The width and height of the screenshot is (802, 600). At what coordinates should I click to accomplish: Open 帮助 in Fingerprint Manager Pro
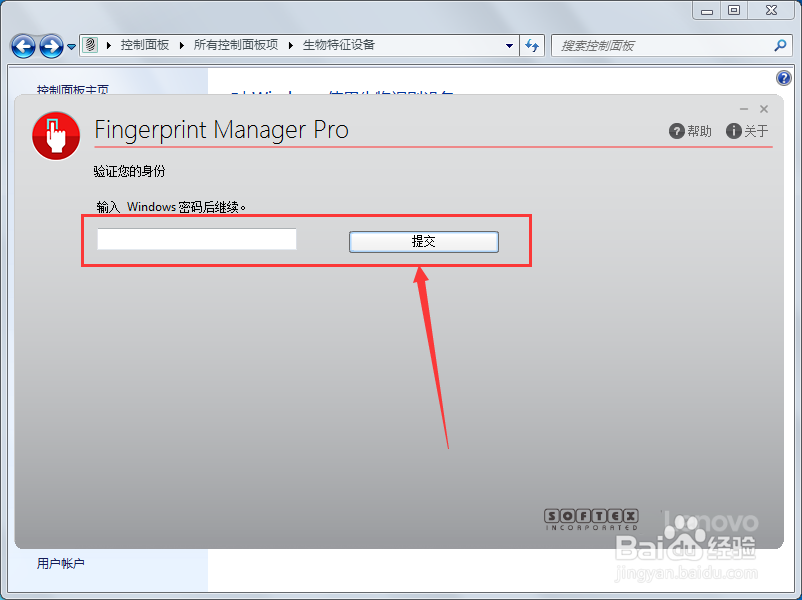pyautogui.click(x=690, y=131)
